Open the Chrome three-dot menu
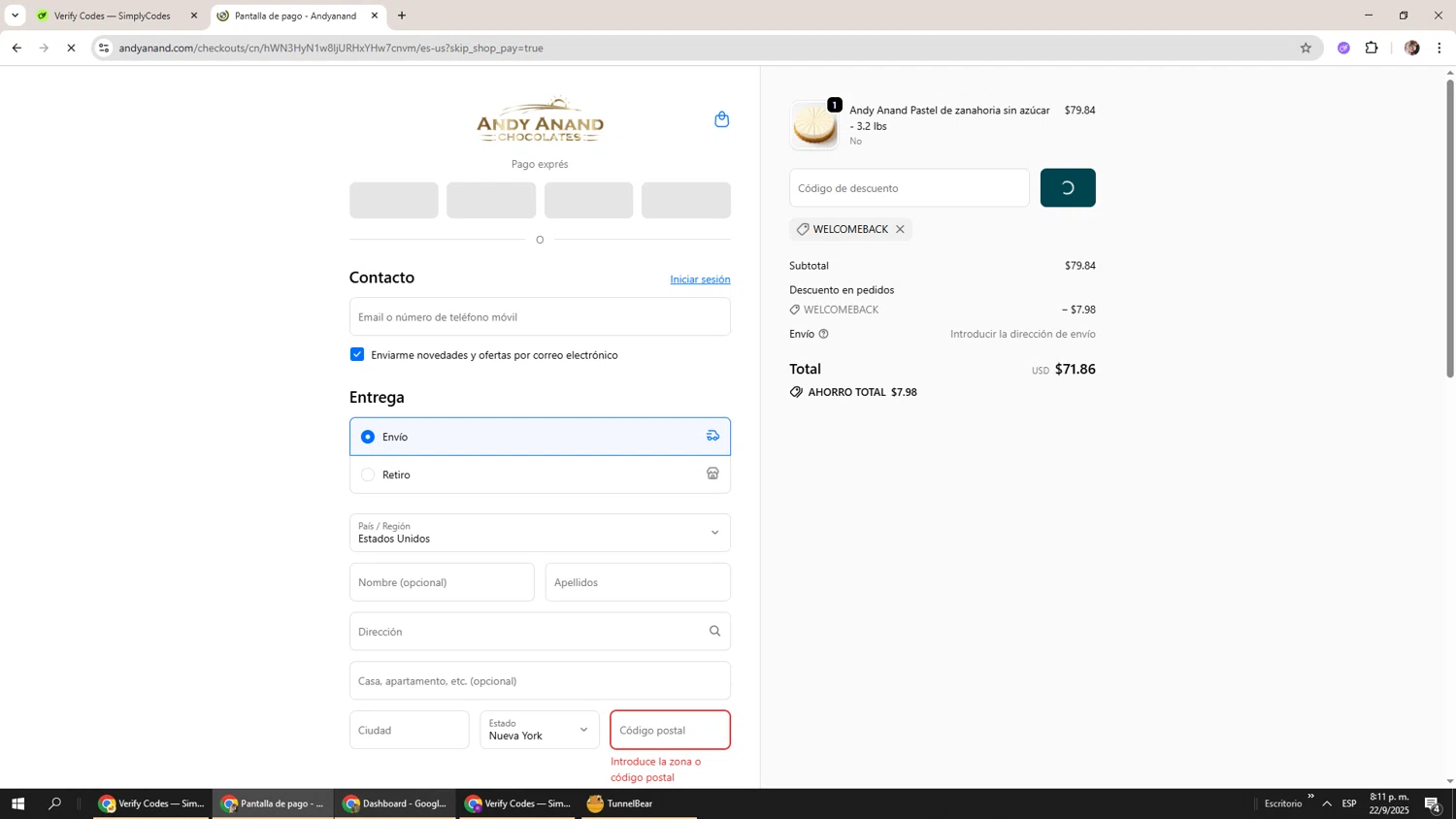Image resolution: width=1456 pixels, height=819 pixels. point(1439,48)
